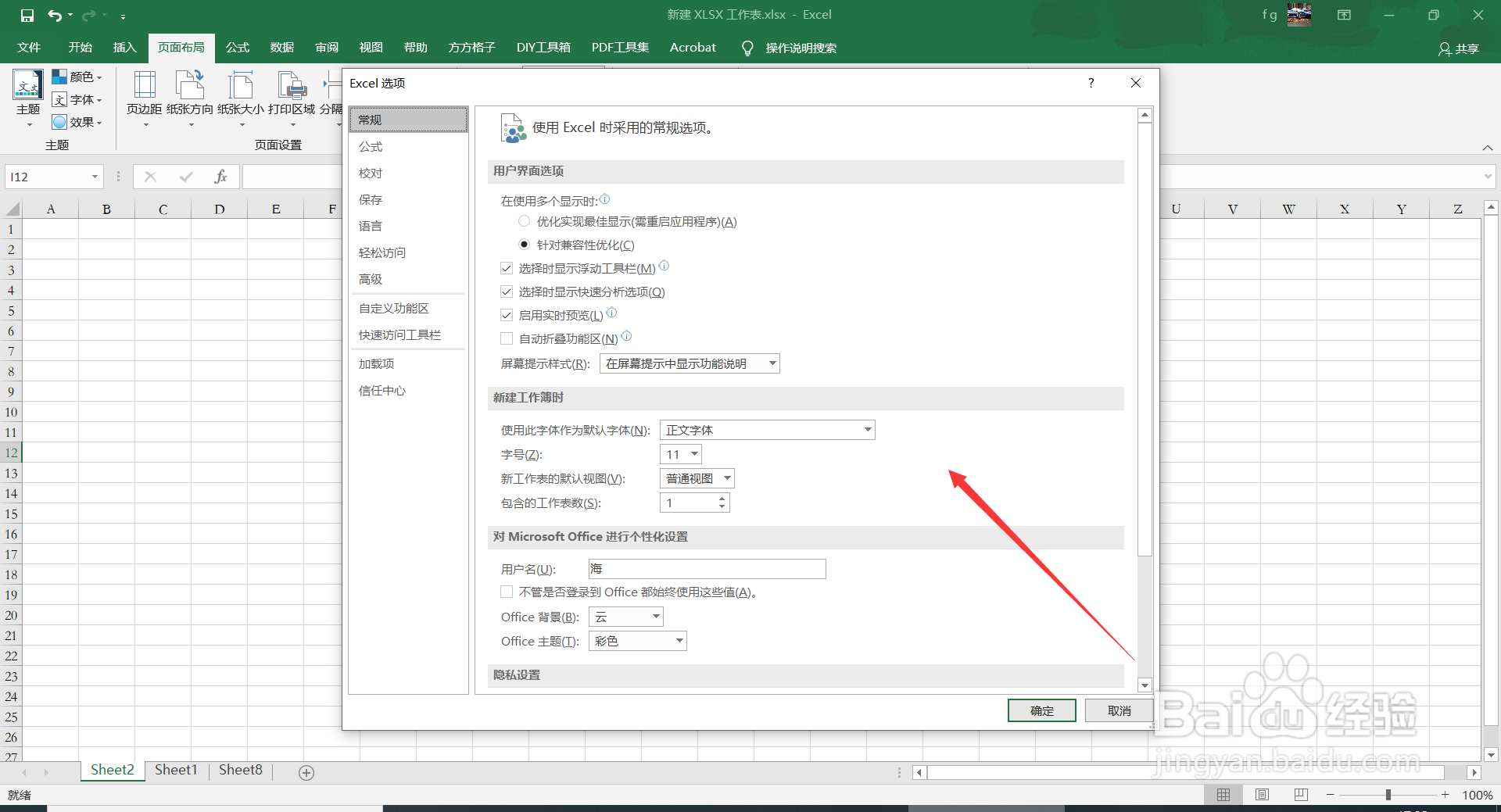Click the Undo arrow icon

[x=54, y=15]
